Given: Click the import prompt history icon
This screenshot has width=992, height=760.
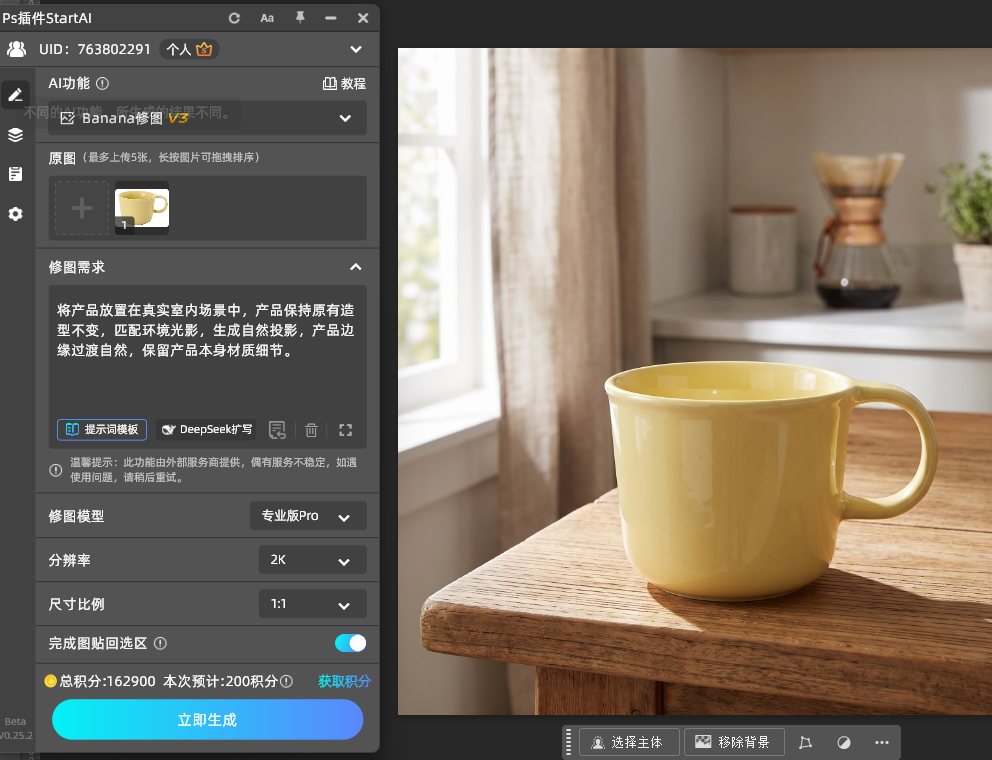Looking at the screenshot, I should click(277, 430).
